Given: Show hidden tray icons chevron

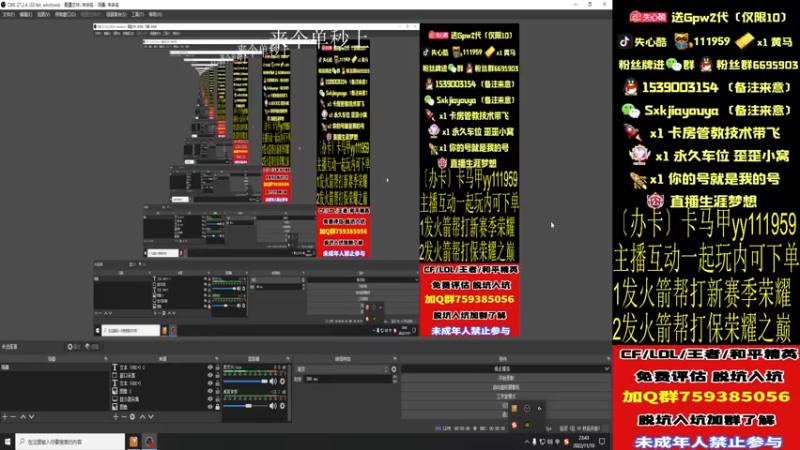Looking at the screenshot, I should [x=527, y=442].
